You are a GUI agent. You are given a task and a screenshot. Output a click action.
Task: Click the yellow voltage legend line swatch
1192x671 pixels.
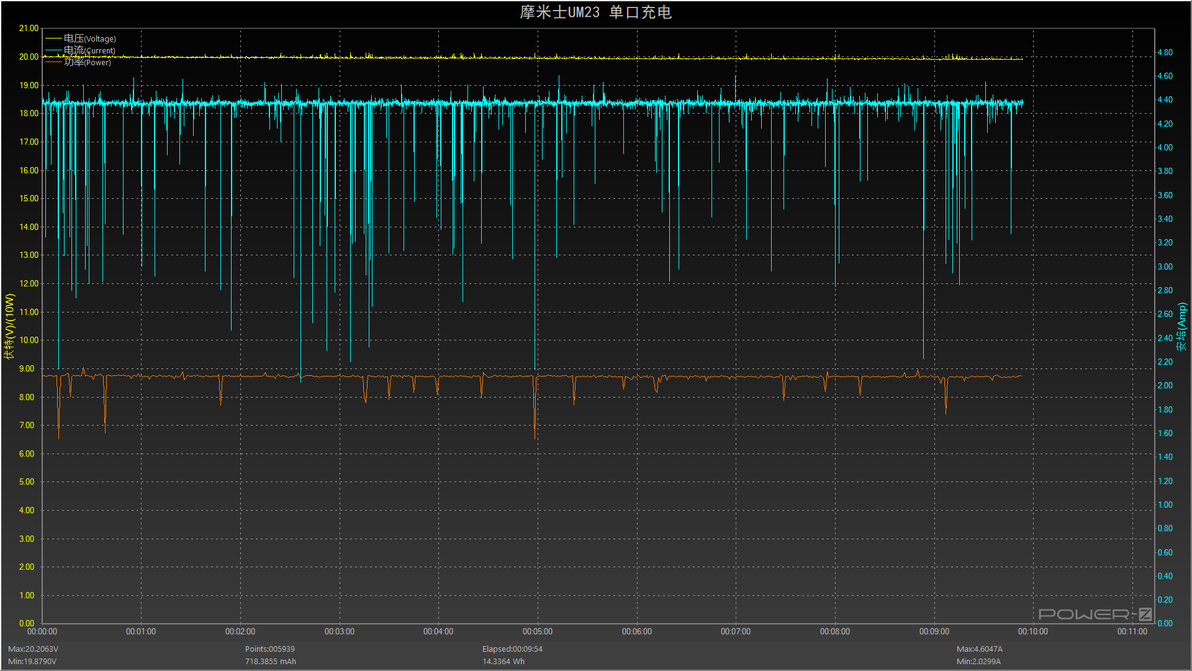[53, 38]
